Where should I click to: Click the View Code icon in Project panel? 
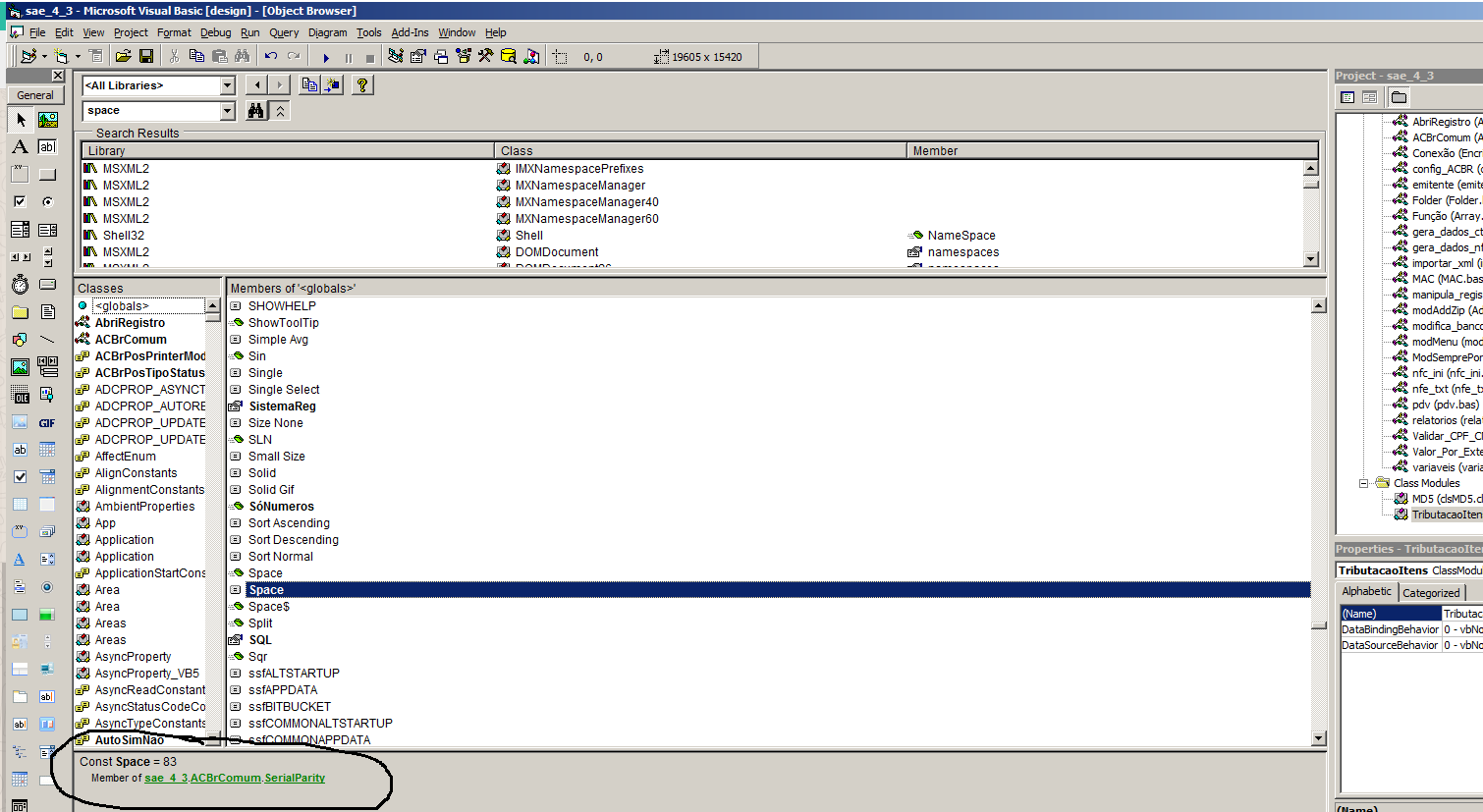pos(1347,97)
